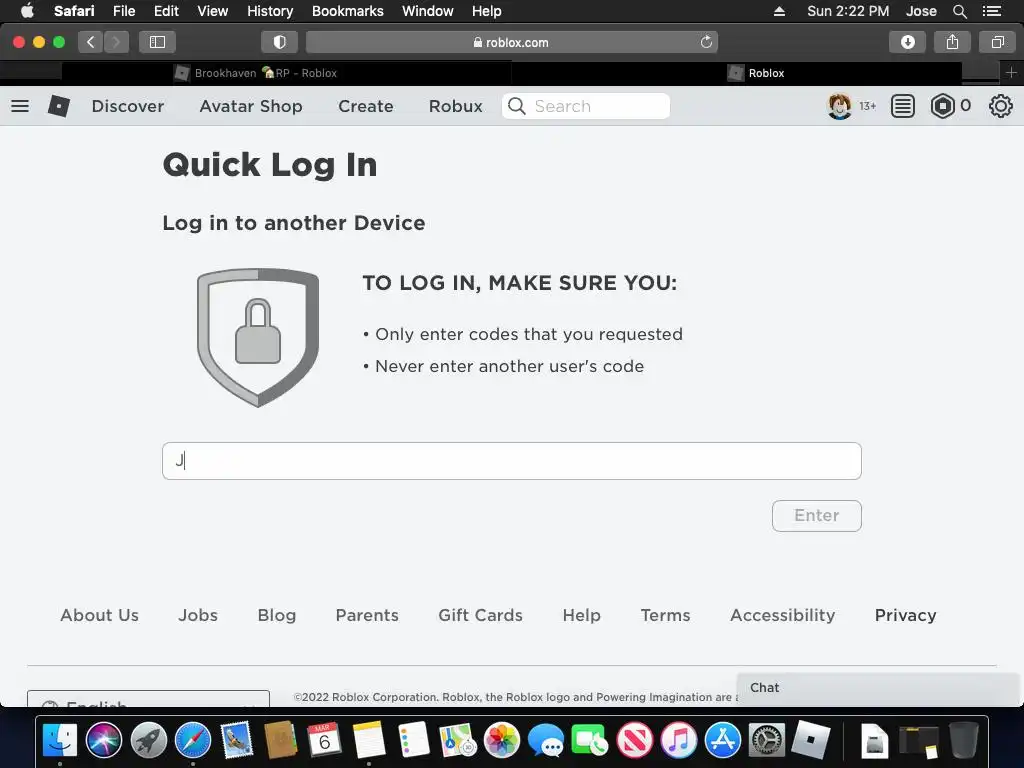Open the Create page
This screenshot has height=768, width=1024.
click(x=366, y=106)
